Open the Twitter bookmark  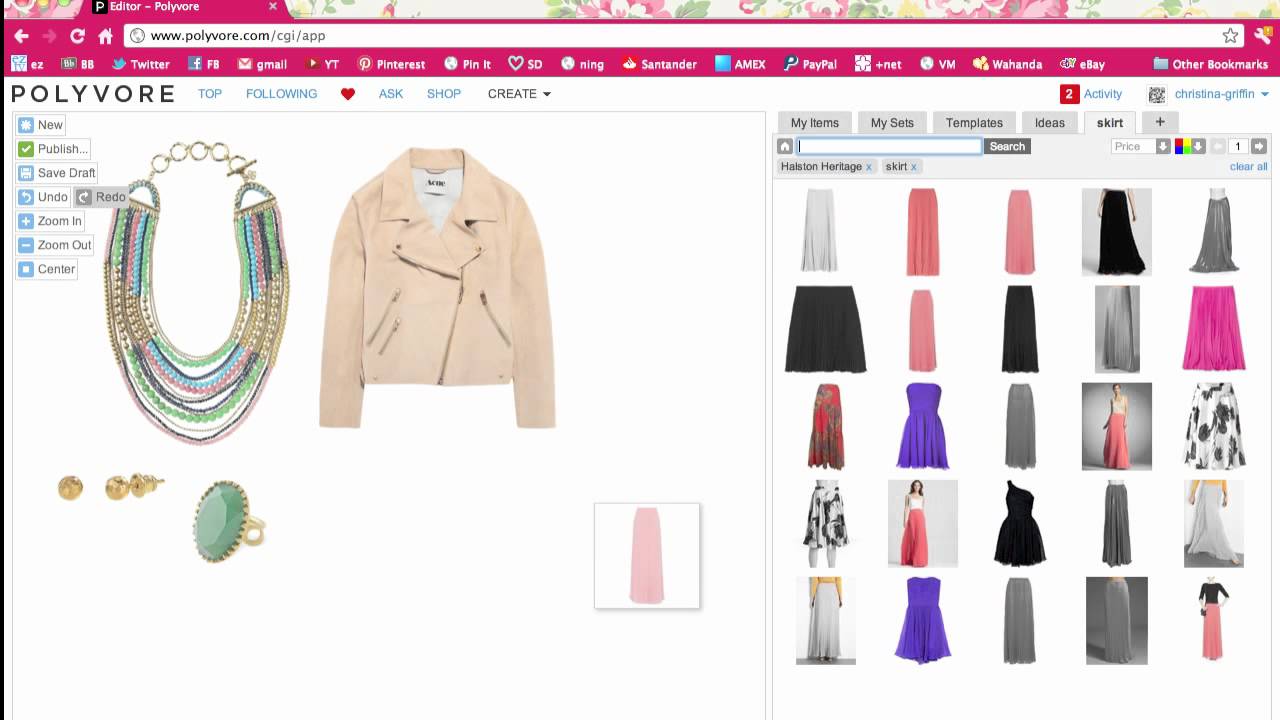140,64
